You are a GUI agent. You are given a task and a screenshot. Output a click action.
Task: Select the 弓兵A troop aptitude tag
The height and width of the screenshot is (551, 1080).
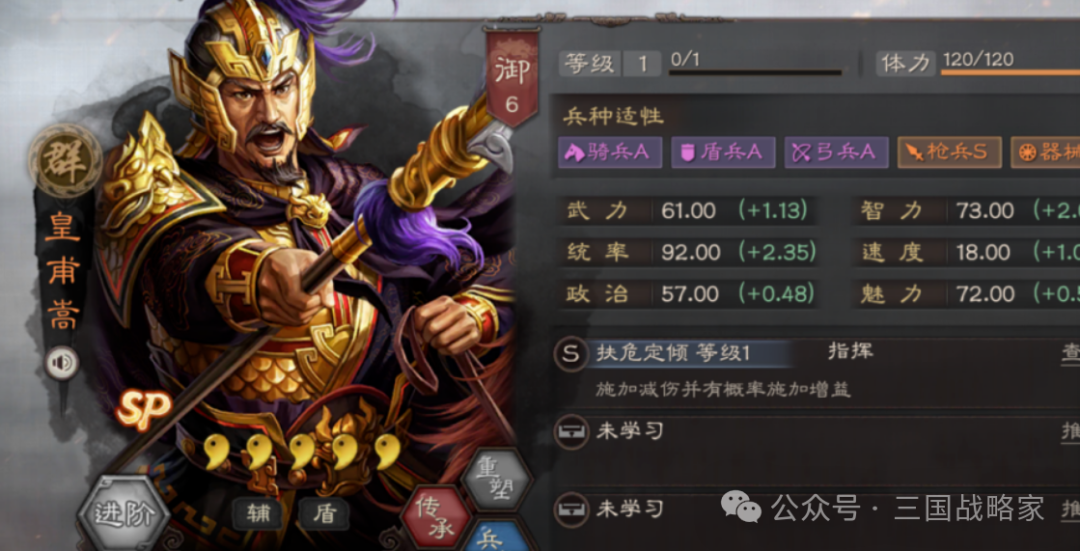836,152
